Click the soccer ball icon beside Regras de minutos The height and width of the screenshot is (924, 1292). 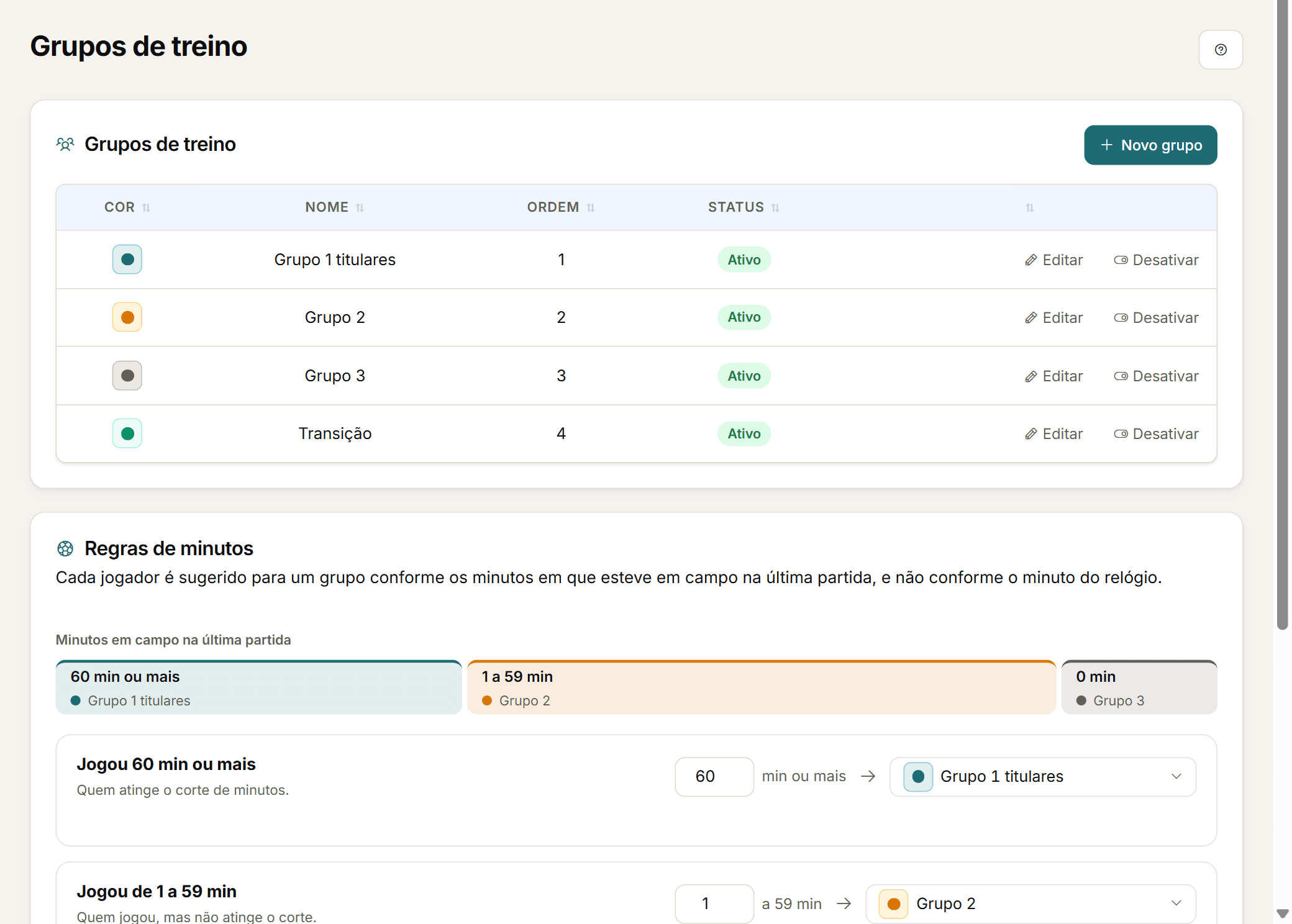click(65, 548)
